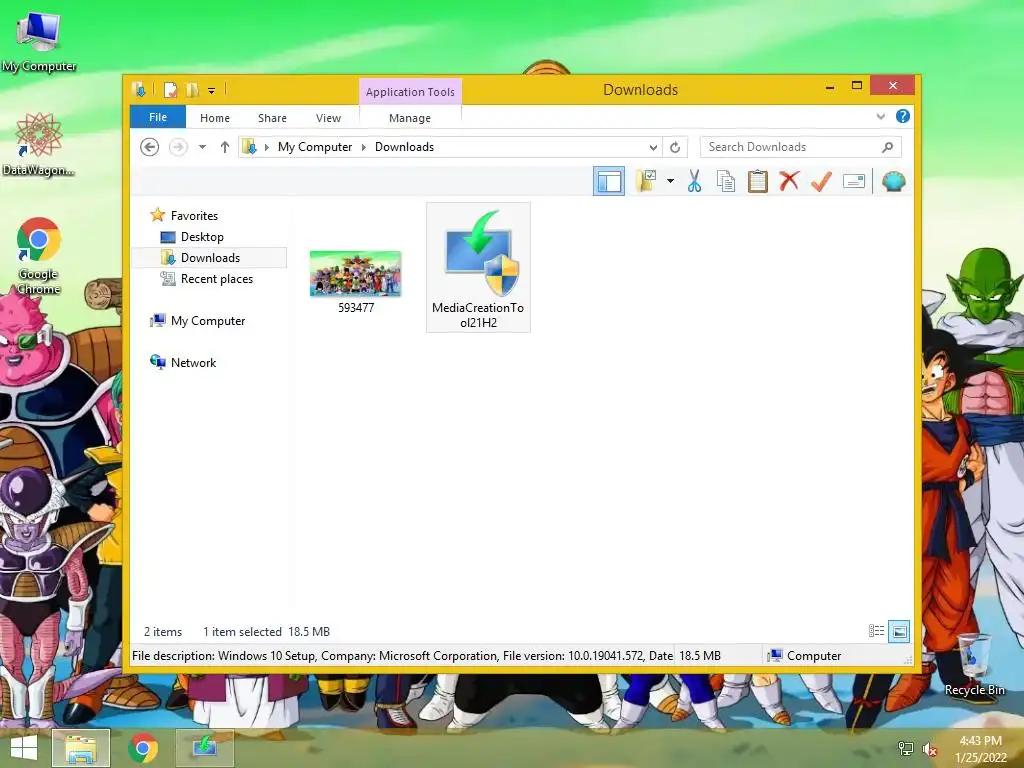Click the shell icon in toolbar
1024x768 pixels.
(893, 181)
